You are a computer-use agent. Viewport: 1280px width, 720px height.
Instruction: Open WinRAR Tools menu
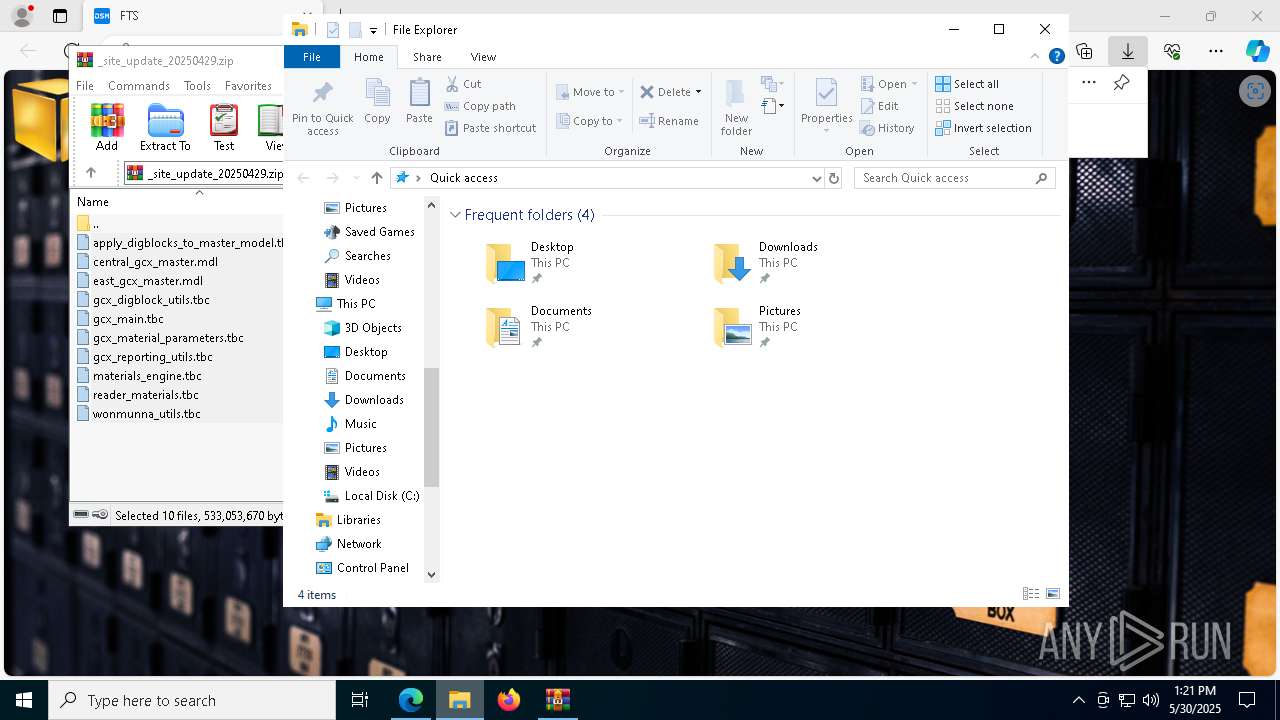(197, 86)
